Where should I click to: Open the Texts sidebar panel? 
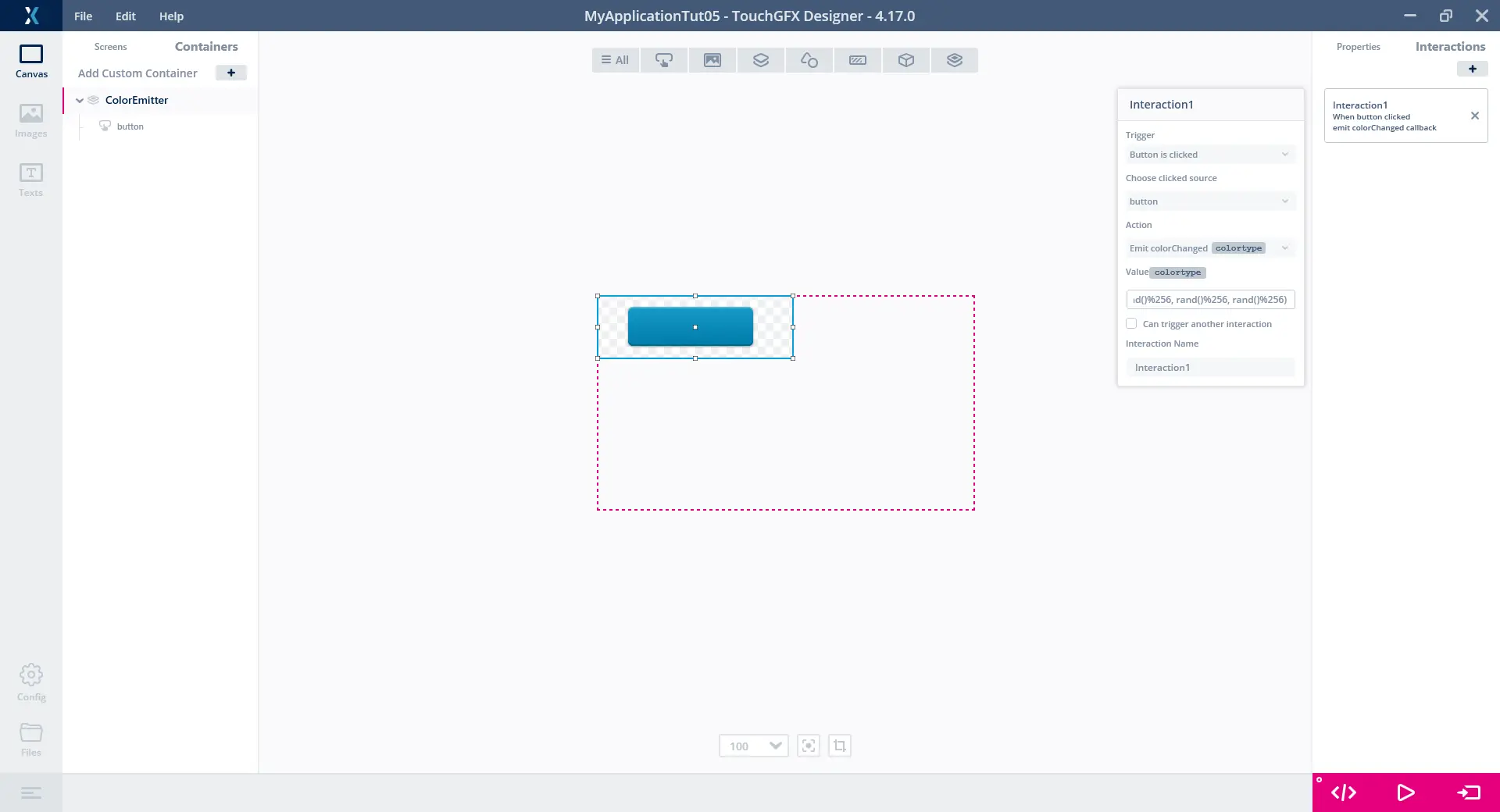click(x=31, y=180)
